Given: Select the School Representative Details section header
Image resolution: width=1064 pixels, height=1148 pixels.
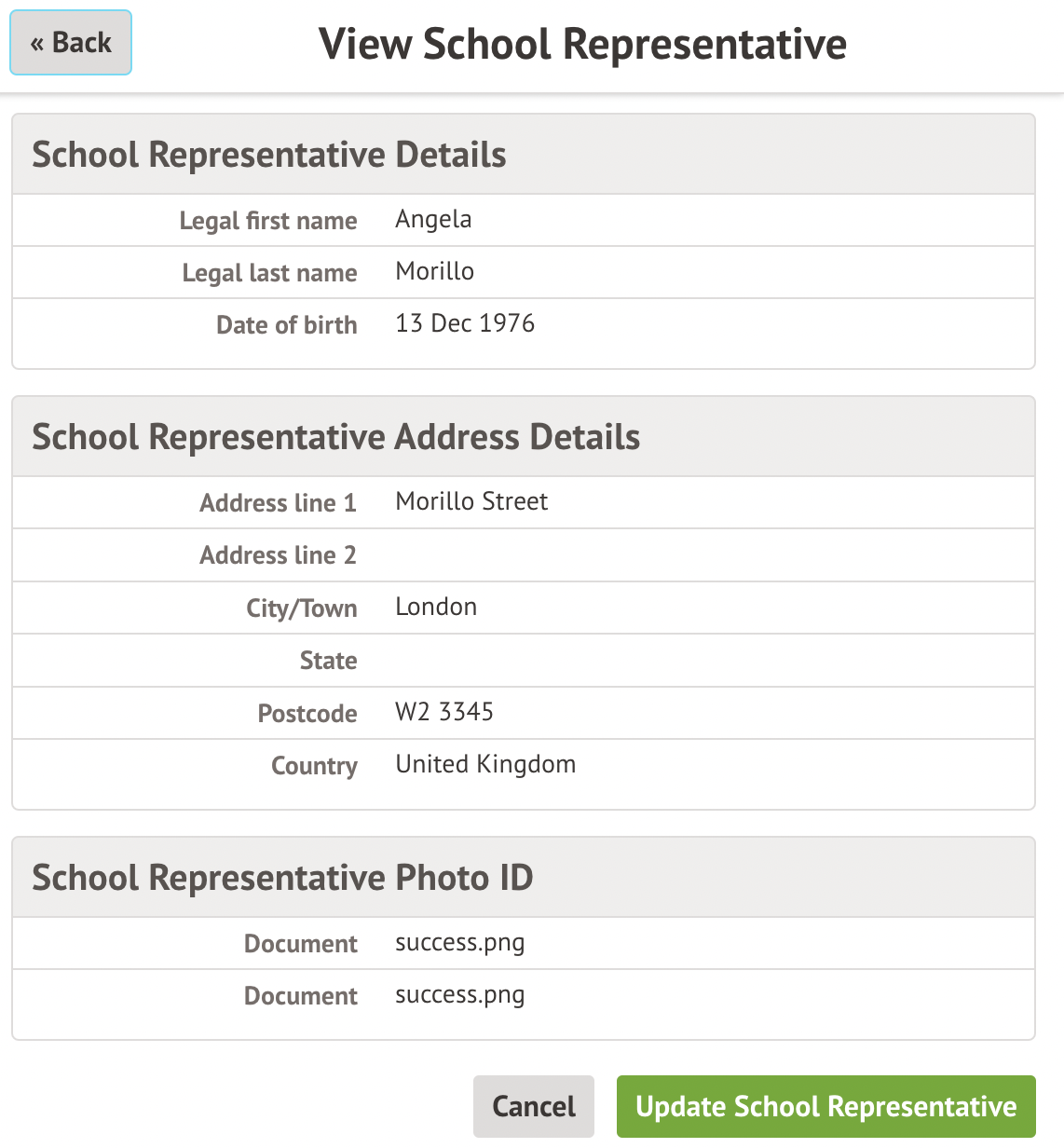Looking at the screenshot, I should 269,155.
